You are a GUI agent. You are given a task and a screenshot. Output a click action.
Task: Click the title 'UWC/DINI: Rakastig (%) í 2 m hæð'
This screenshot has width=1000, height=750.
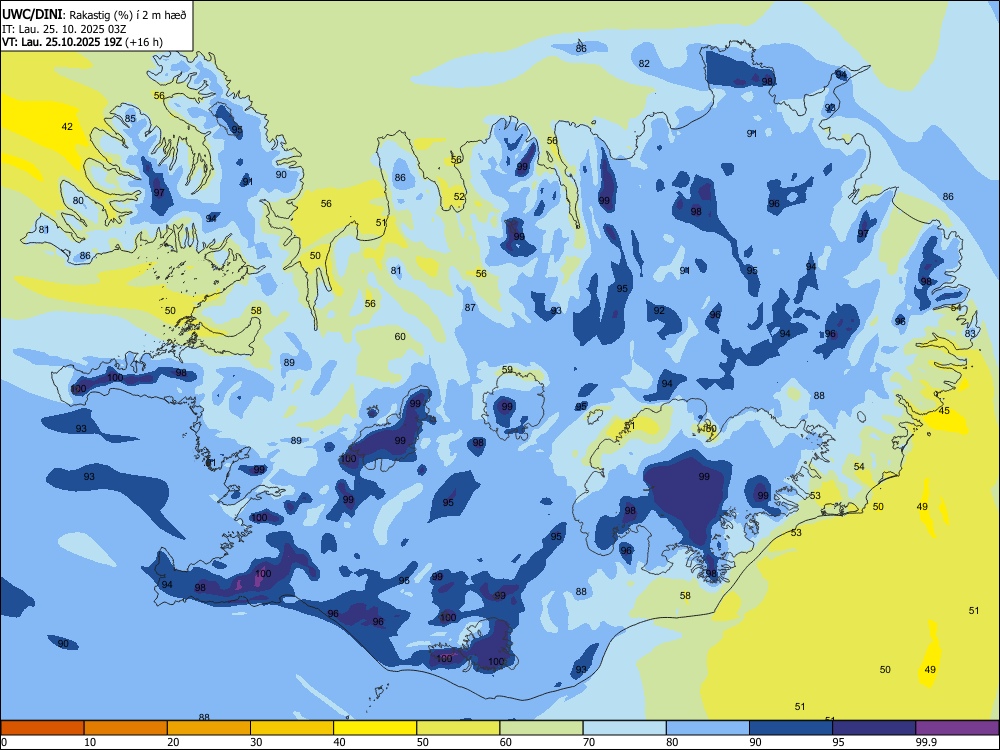[x=94, y=15]
